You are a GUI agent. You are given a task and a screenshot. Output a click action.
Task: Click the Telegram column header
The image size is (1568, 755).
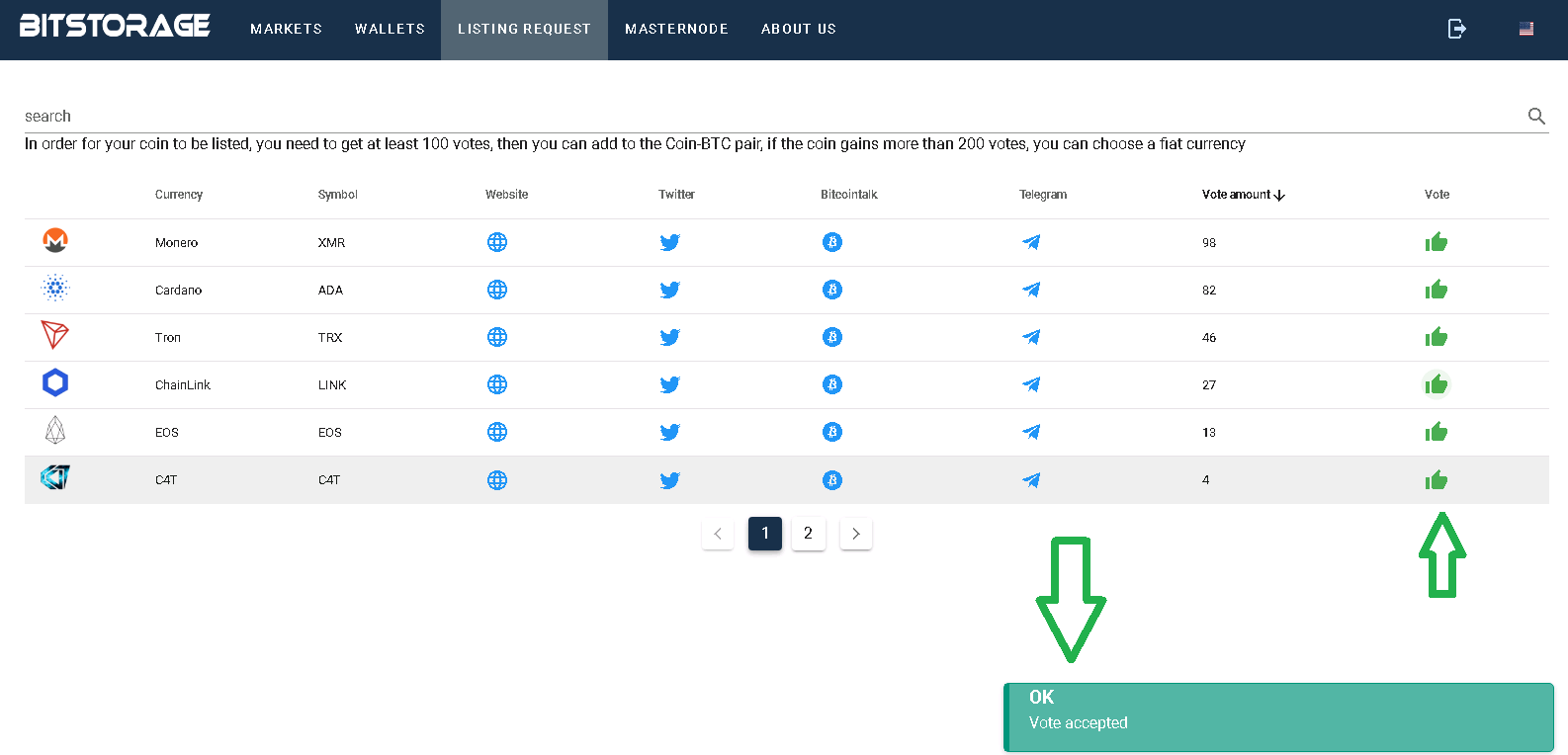click(1043, 195)
